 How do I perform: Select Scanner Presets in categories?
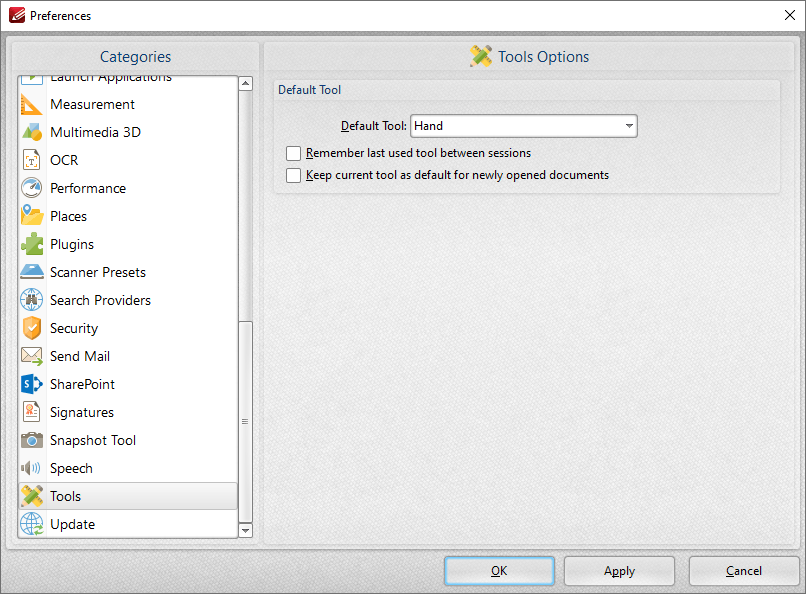click(128, 272)
